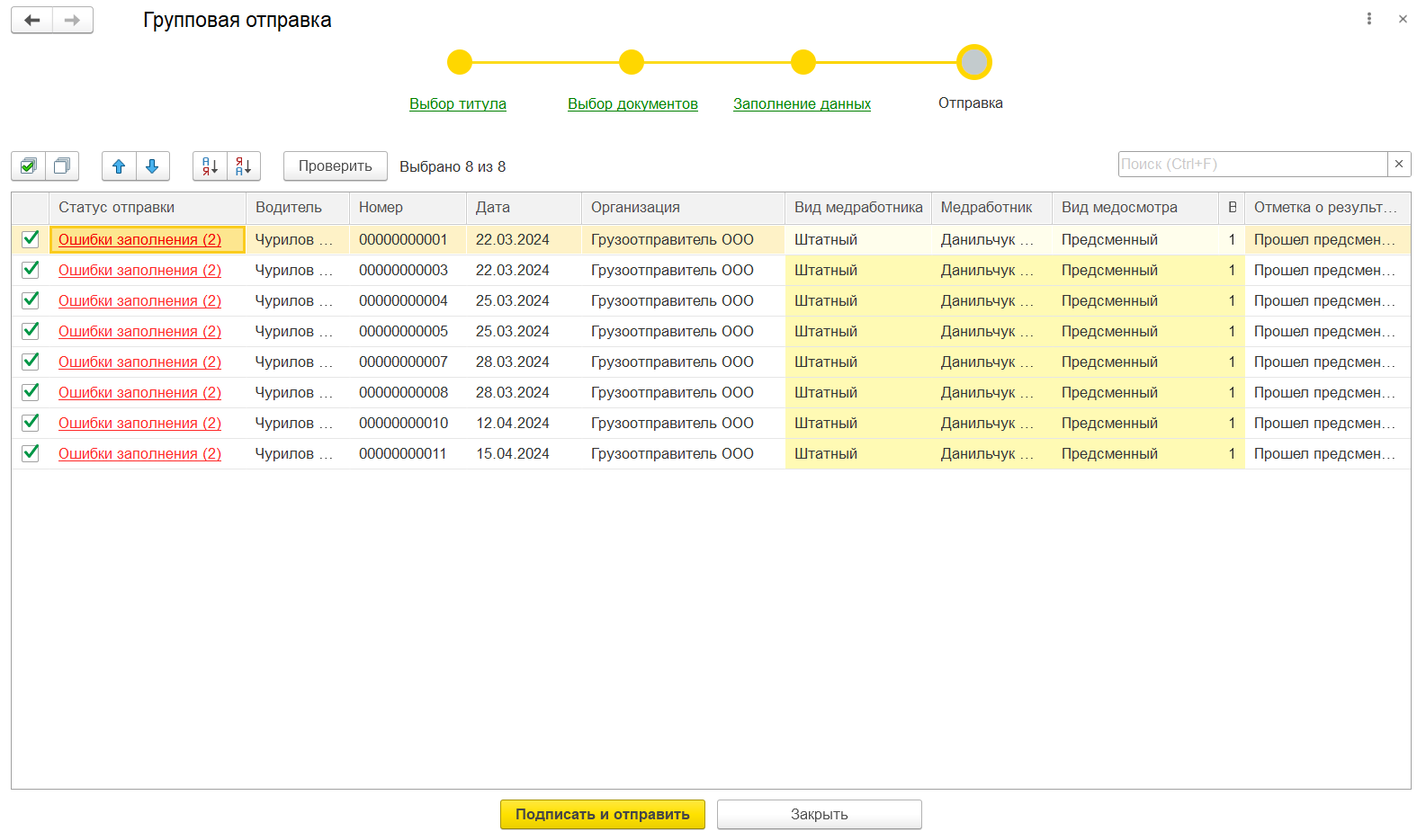
Task: Uncheck the row for document 00000000011
Action: point(31,453)
